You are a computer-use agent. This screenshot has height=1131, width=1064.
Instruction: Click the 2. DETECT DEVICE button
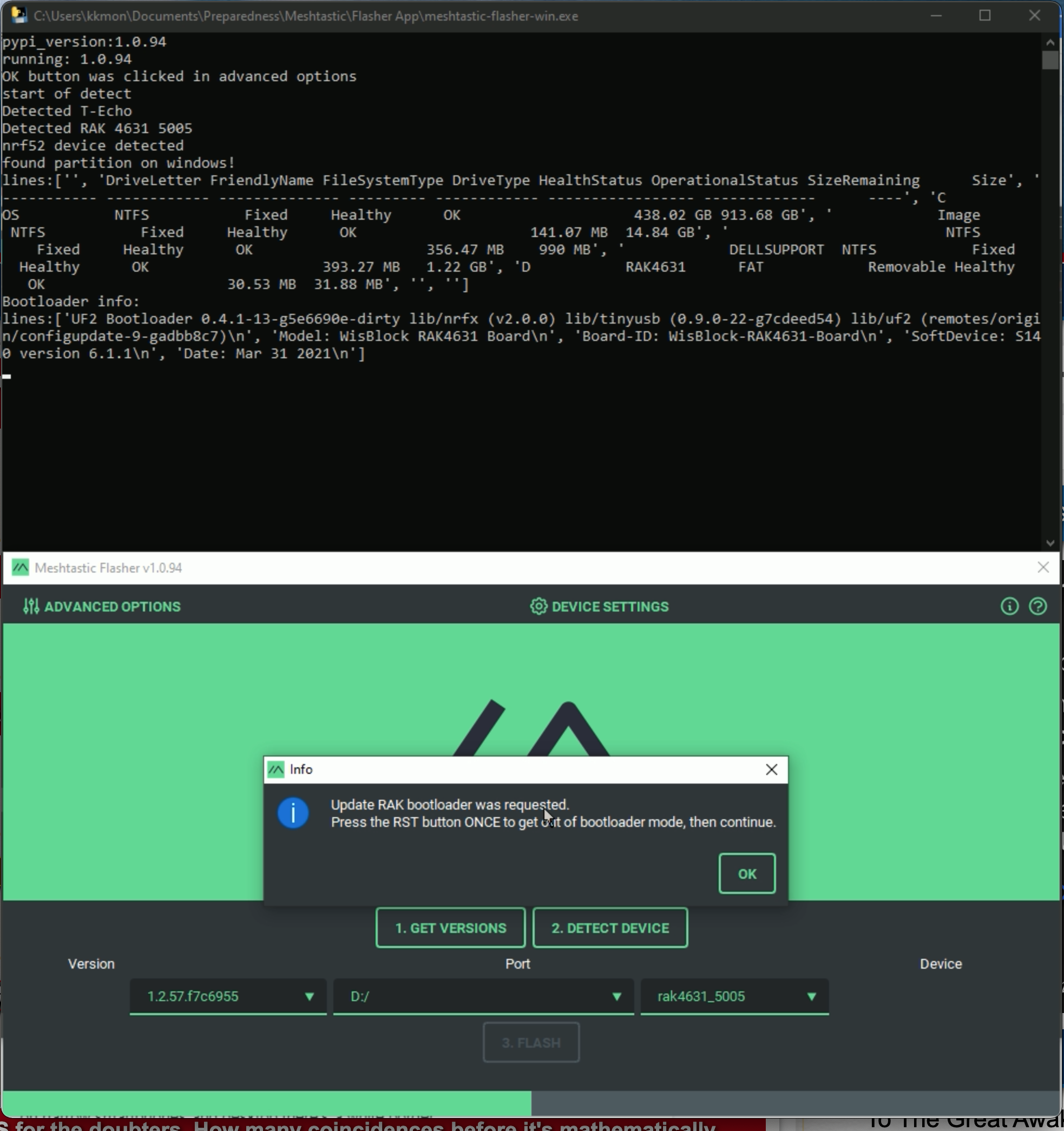click(x=610, y=928)
